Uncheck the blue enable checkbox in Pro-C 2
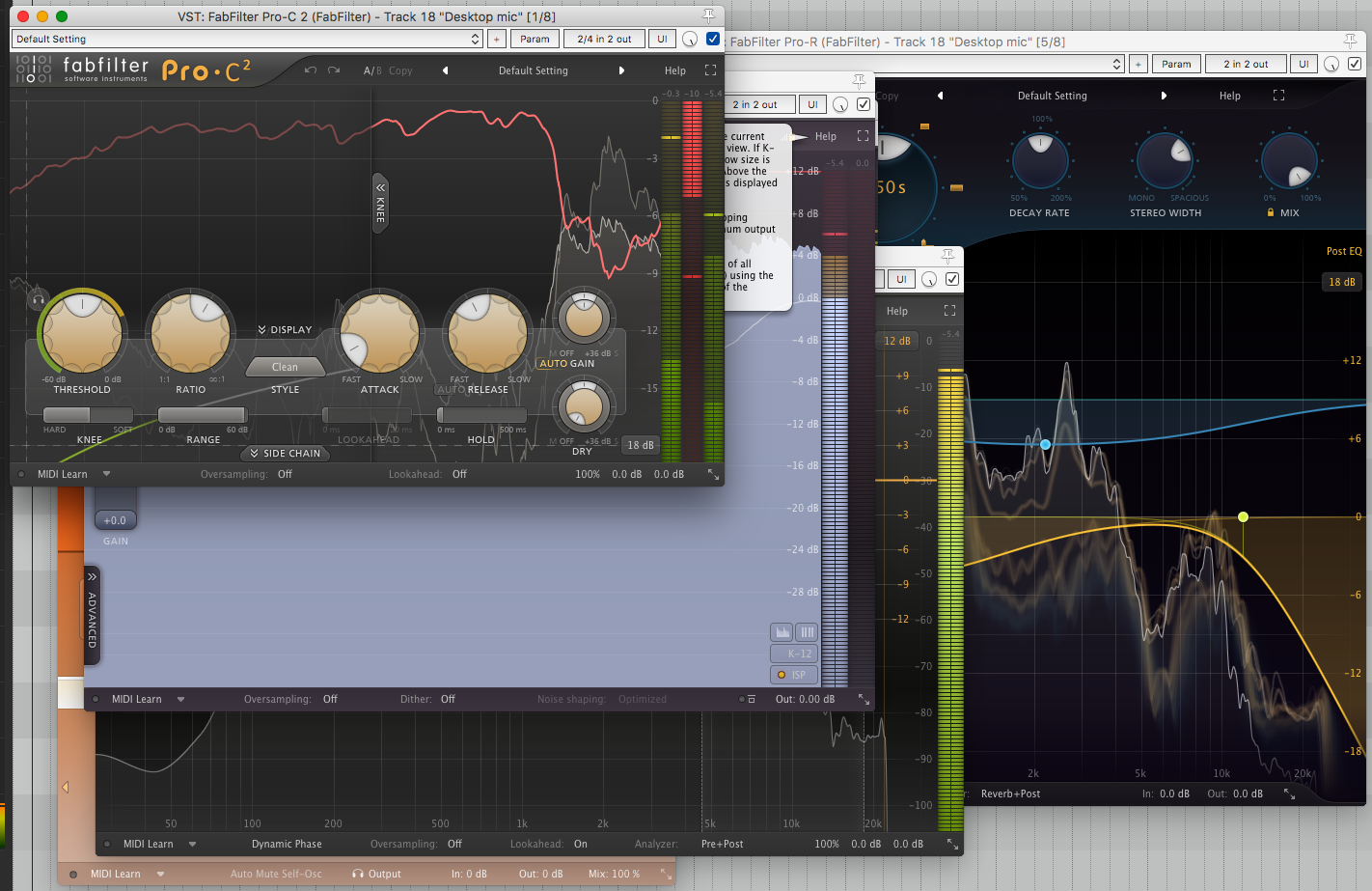1372x891 pixels. point(713,39)
